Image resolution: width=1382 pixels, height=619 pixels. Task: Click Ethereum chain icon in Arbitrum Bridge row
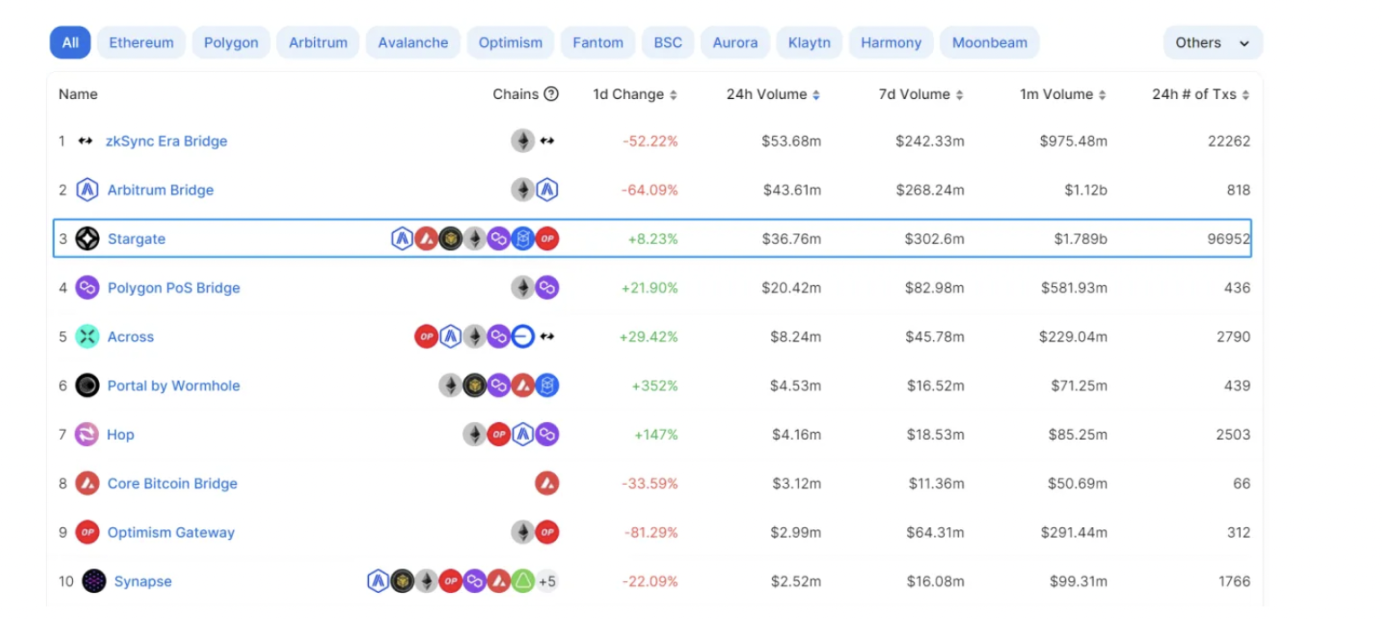[x=523, y=190]
